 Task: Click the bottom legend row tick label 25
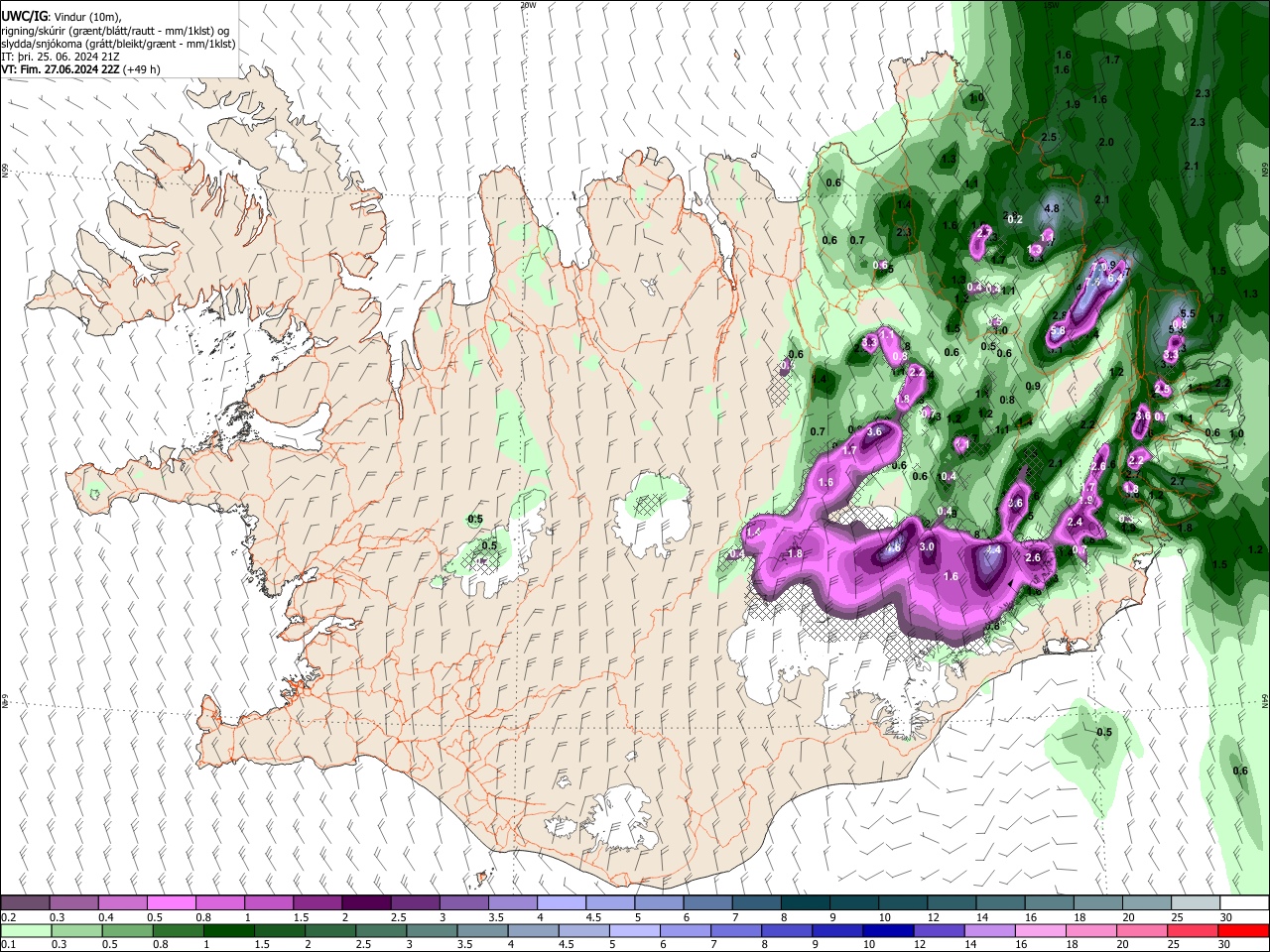tap(1175, 945)
